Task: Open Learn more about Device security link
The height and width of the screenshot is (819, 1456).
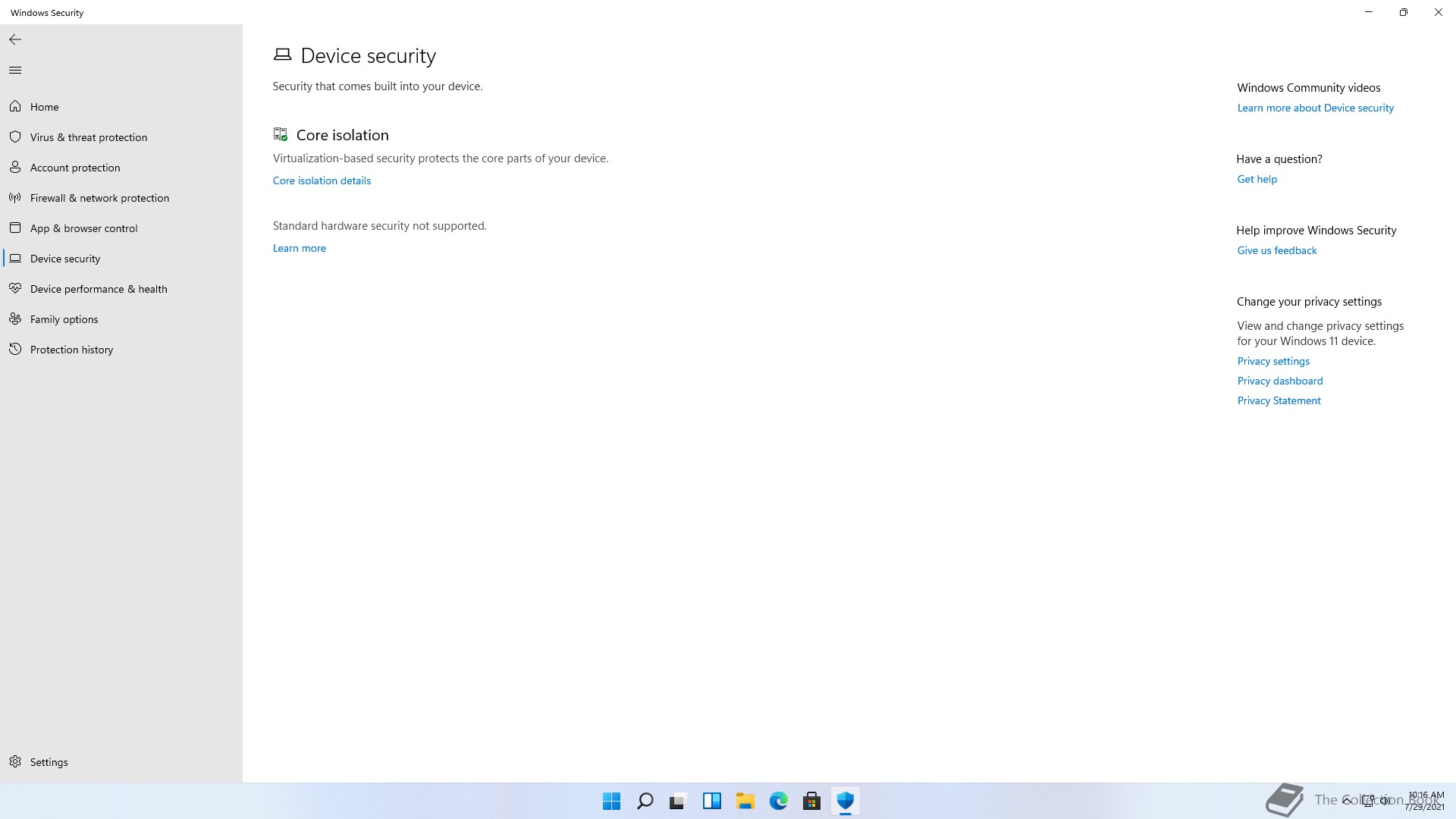Action: (1315, 108)
